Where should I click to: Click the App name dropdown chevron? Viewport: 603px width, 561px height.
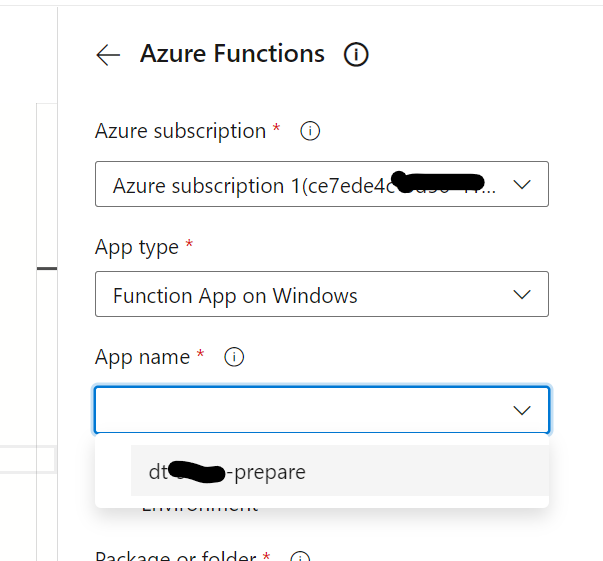click(522, 410)
